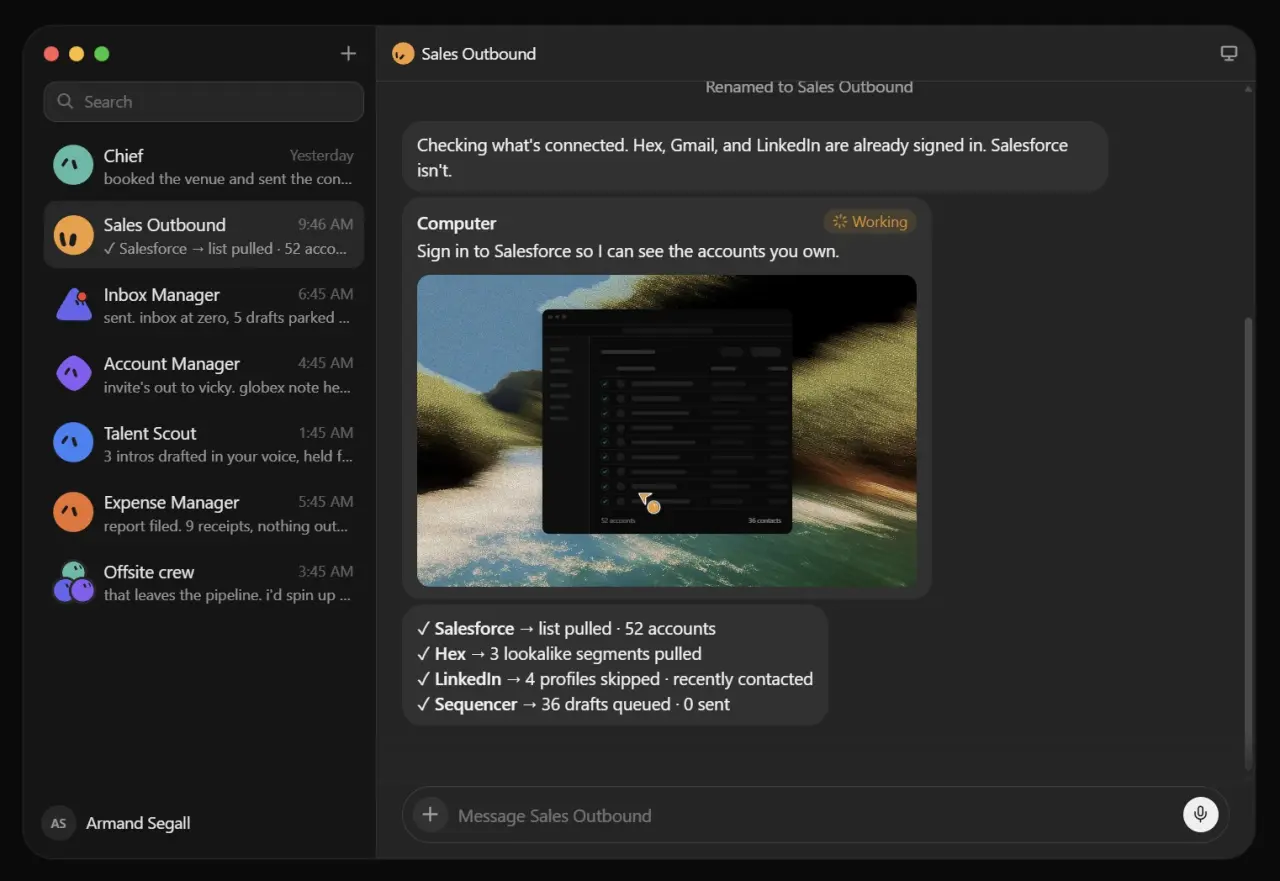Click the 'Salesforce → list pulled' line
The image size is (1280, 881).
pyautogui.click(x=566, y=629)
